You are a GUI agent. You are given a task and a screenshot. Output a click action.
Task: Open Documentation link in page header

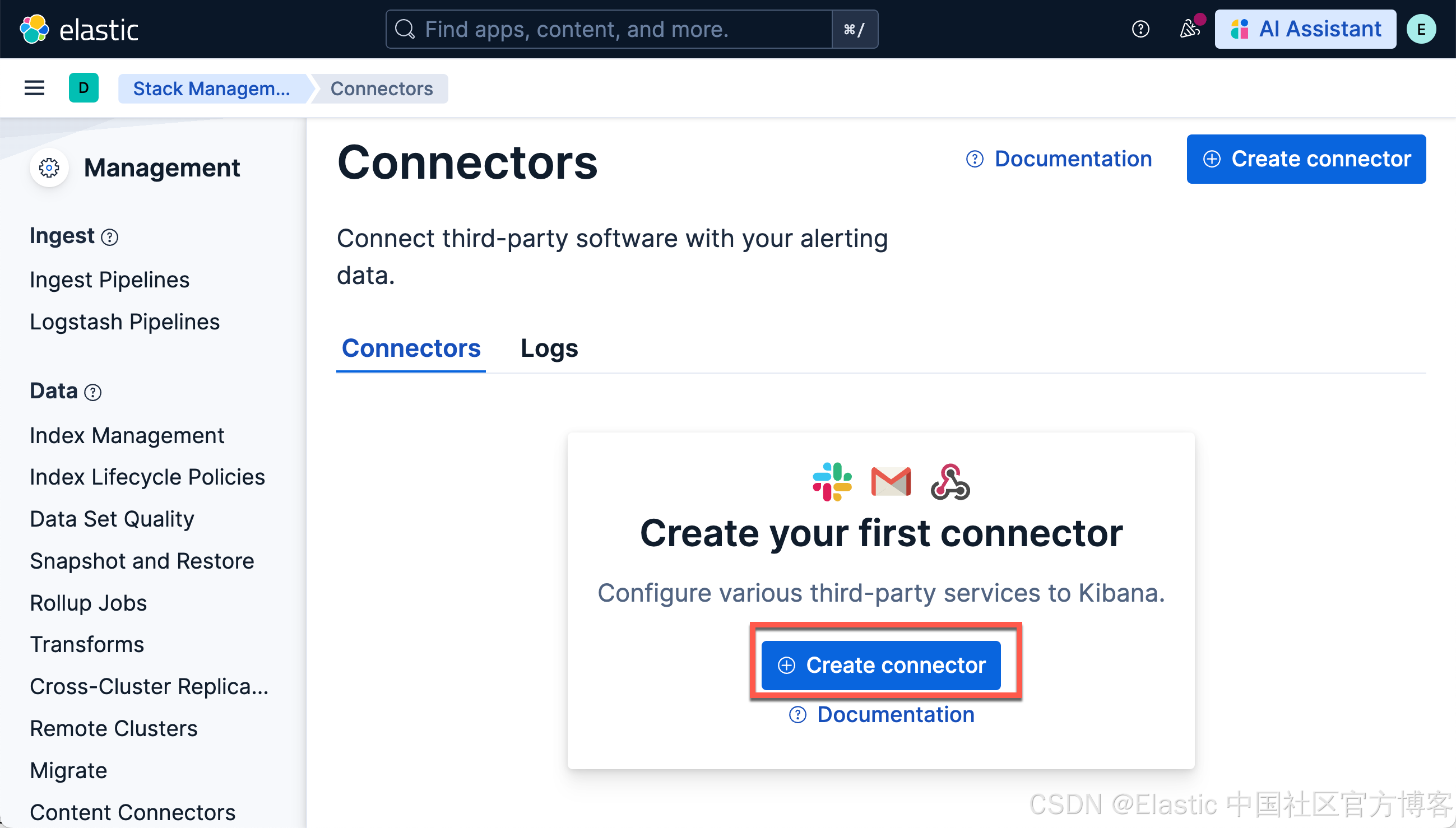[1060, 159]
